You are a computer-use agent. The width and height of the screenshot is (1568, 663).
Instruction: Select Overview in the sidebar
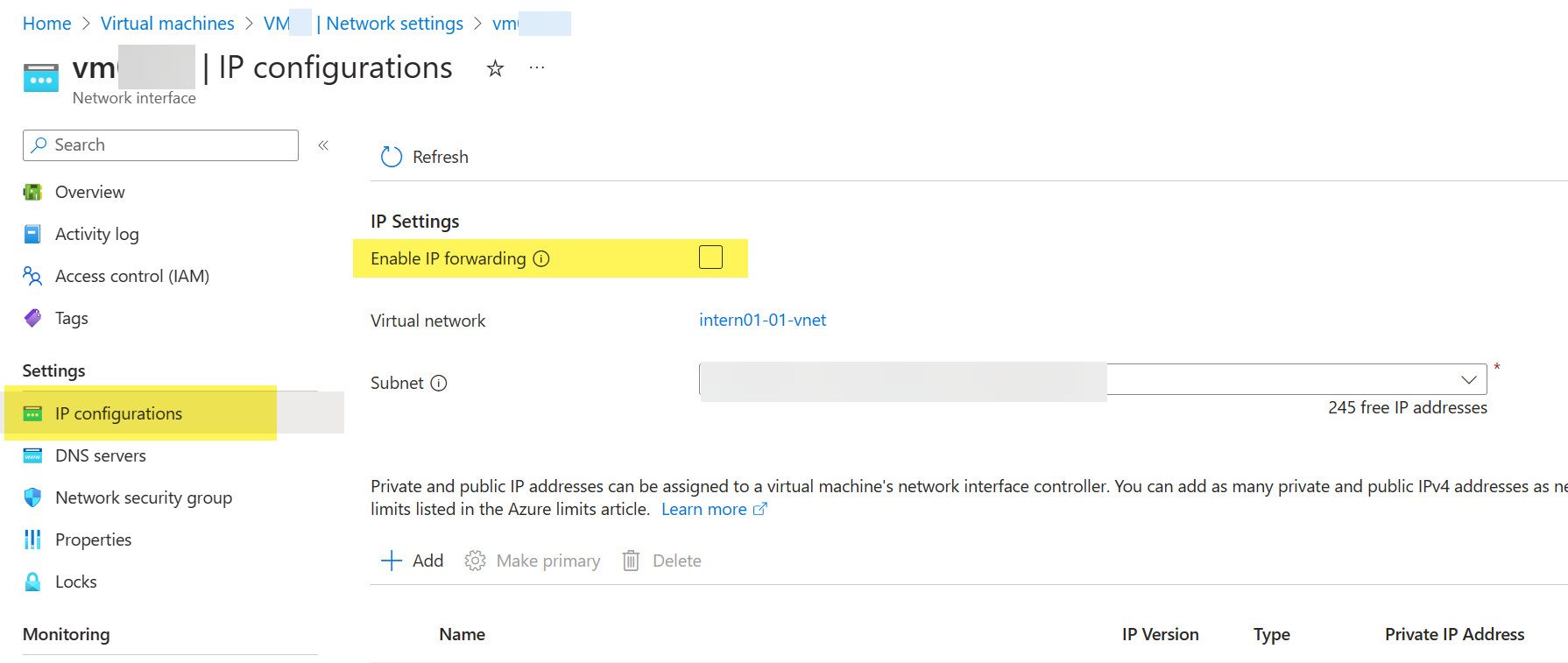89,192
